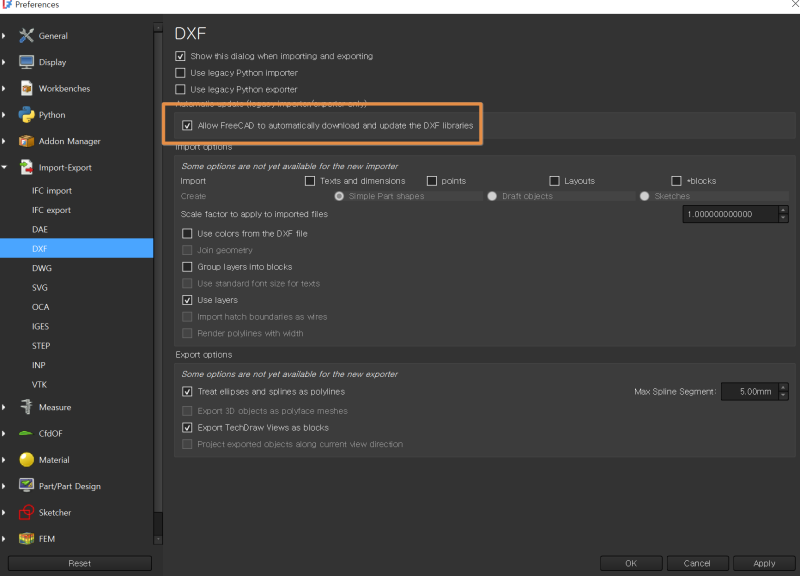
Task: Enable "Use colors from the DXF file"
Action: click(186, 232)
